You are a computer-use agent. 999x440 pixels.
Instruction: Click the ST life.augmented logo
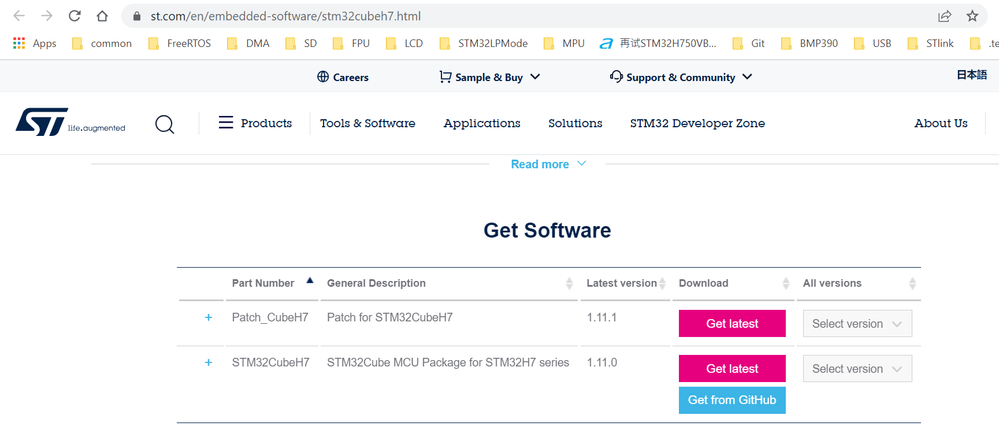click(70, 122)
